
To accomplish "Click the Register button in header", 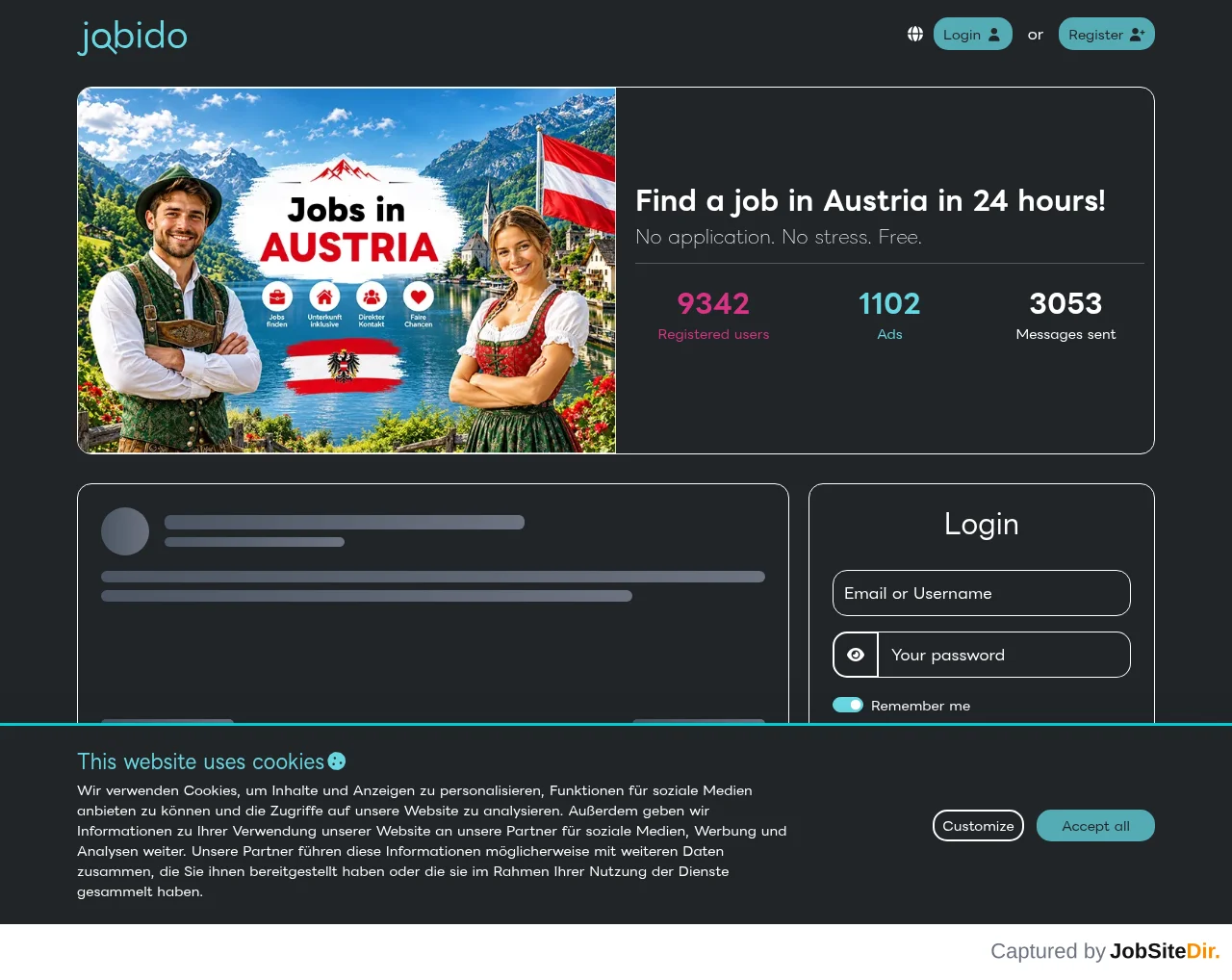I will pos(1107,34).
